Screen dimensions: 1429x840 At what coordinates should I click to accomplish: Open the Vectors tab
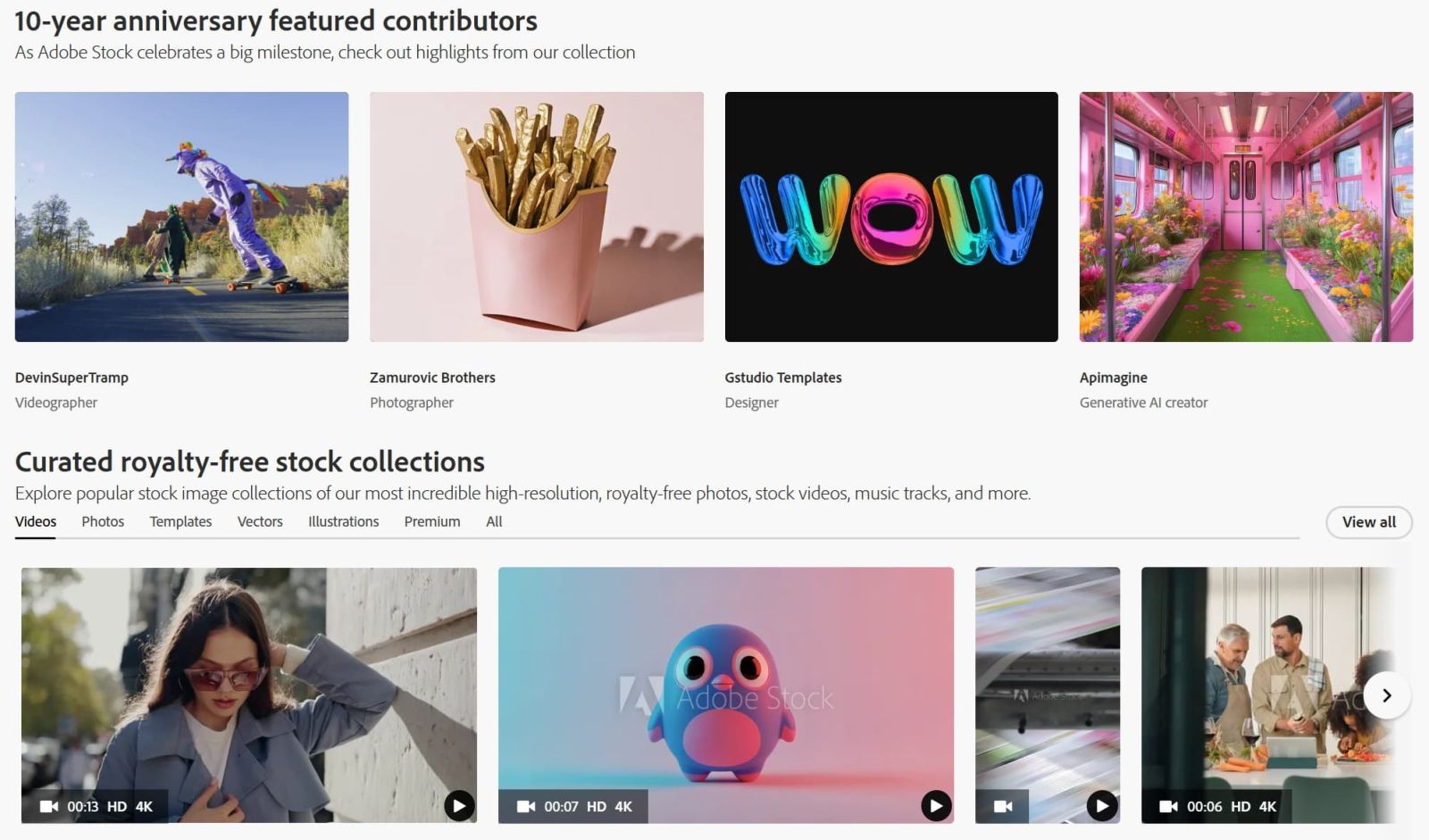click(260, 521)
